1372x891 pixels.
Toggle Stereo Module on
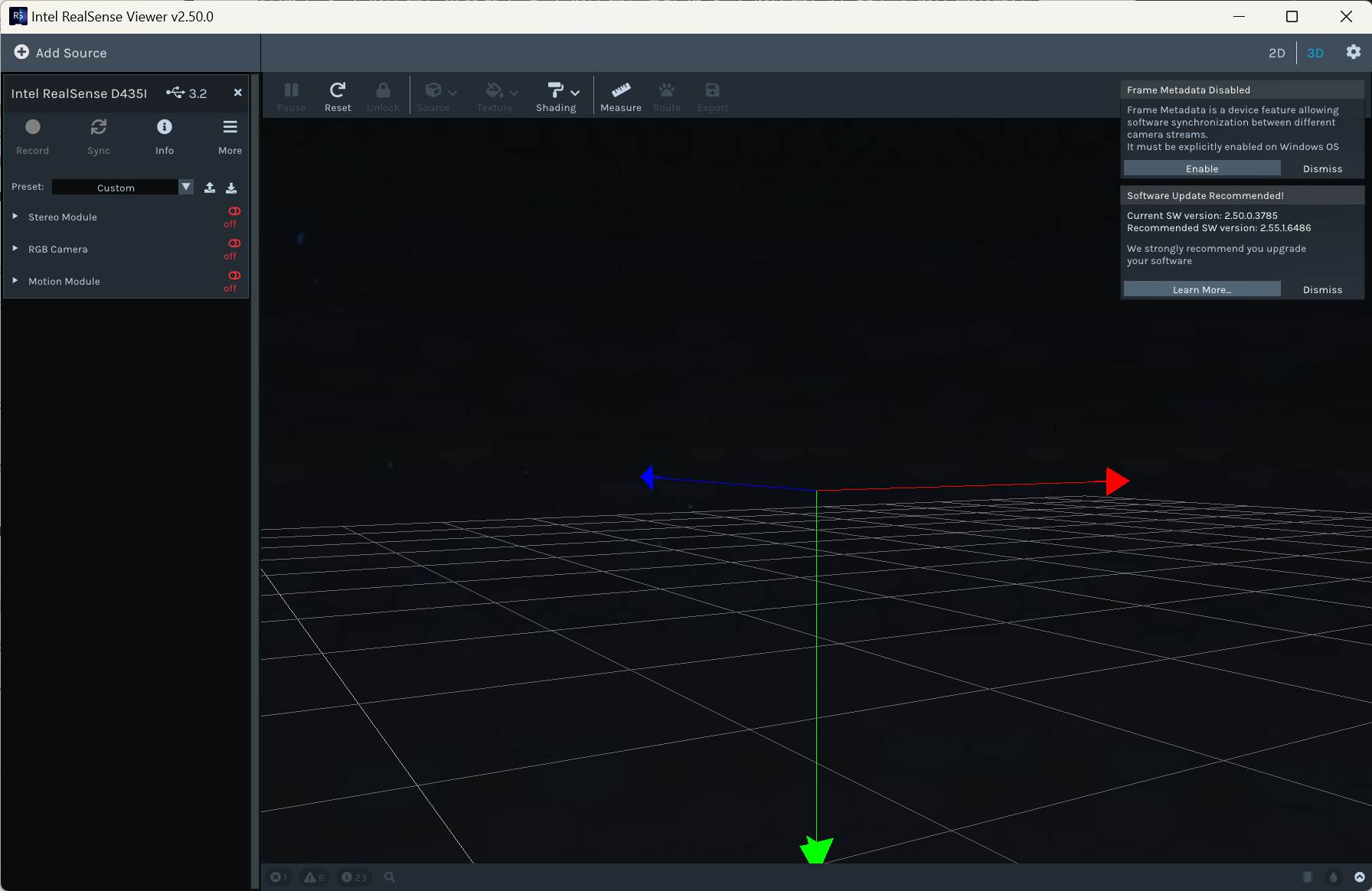pos(233,217)
